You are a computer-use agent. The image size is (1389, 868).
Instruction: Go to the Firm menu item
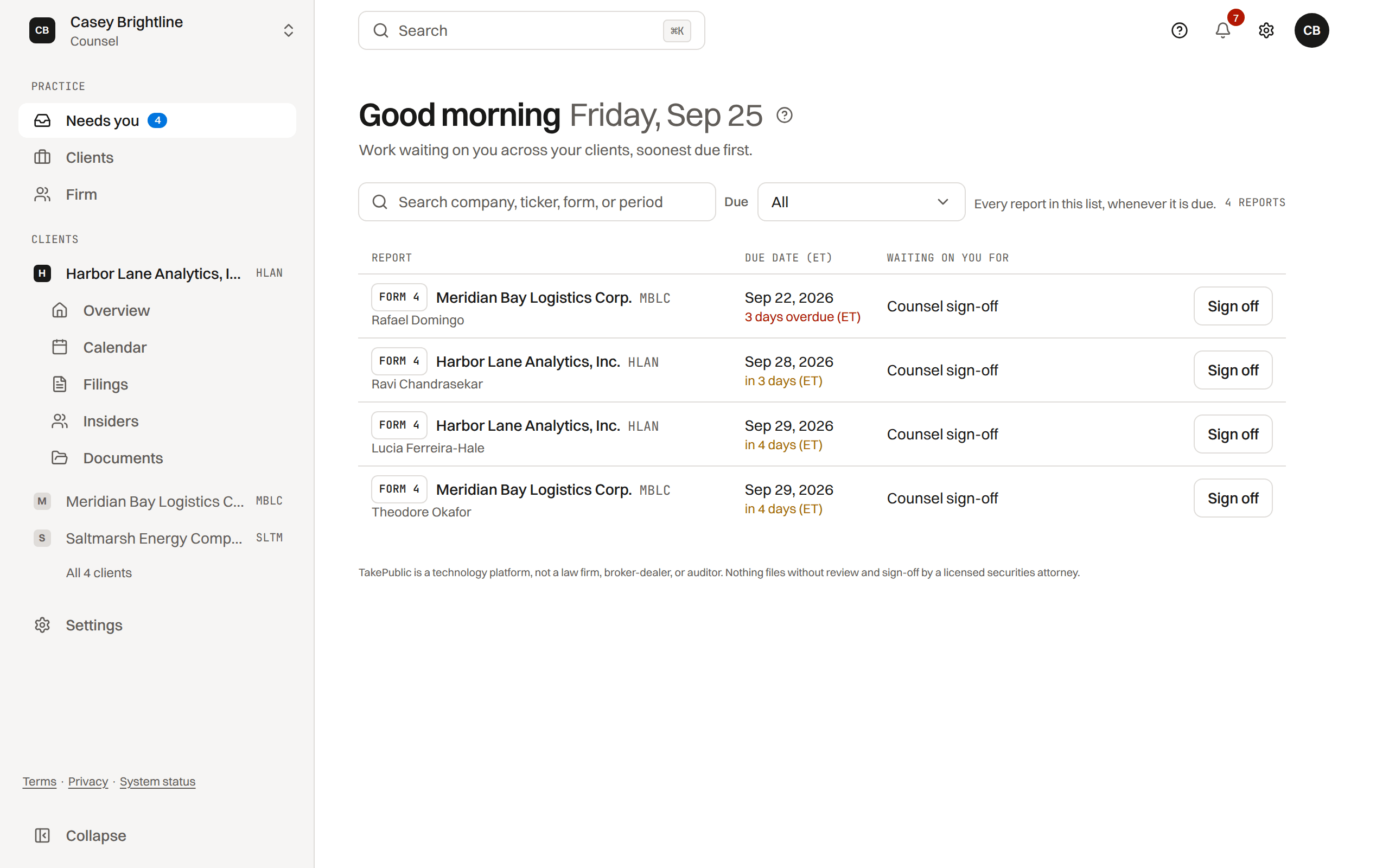click(157, 195)
